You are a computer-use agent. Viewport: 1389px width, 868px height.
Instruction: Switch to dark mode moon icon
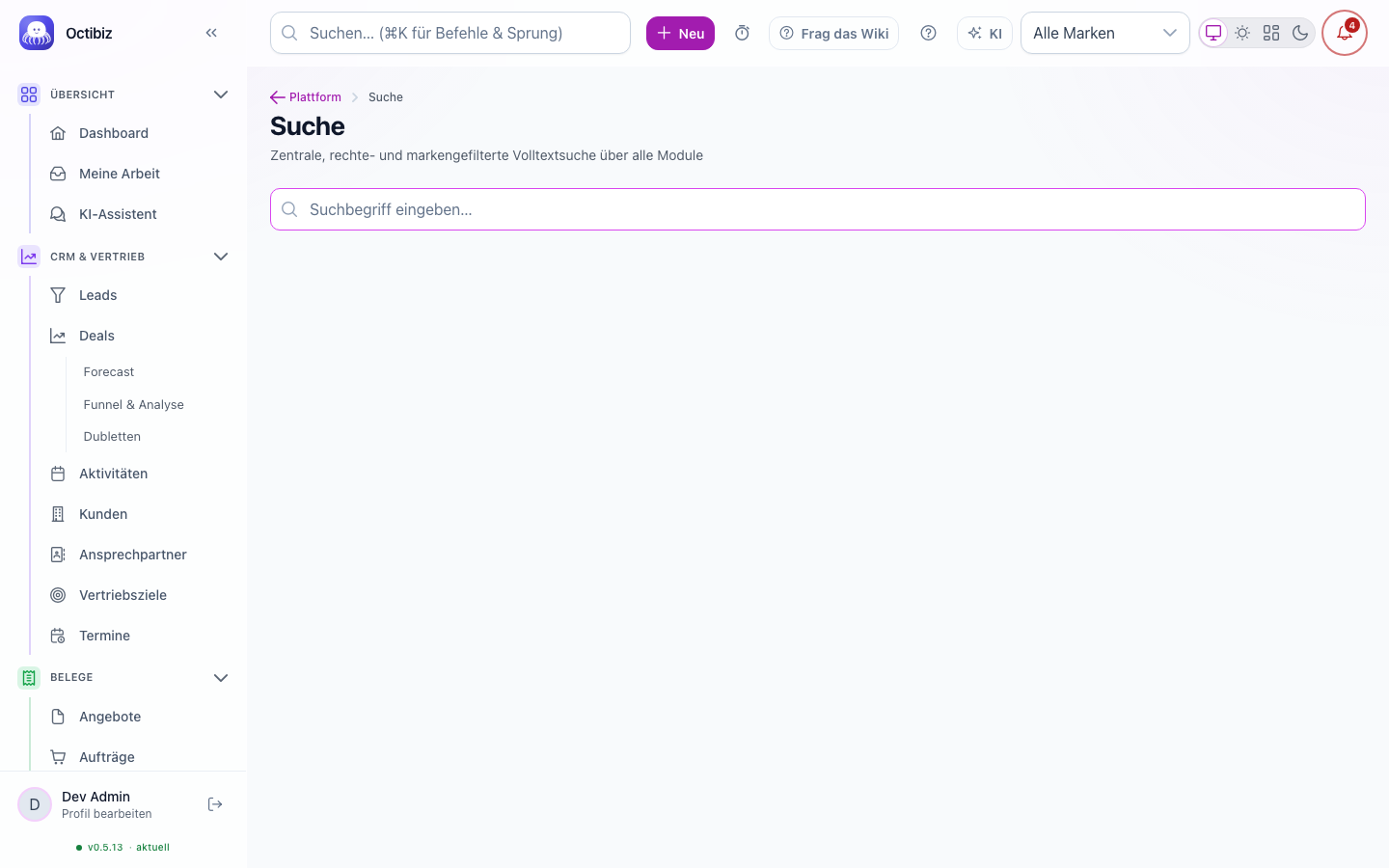click(x=1300, y=33)
